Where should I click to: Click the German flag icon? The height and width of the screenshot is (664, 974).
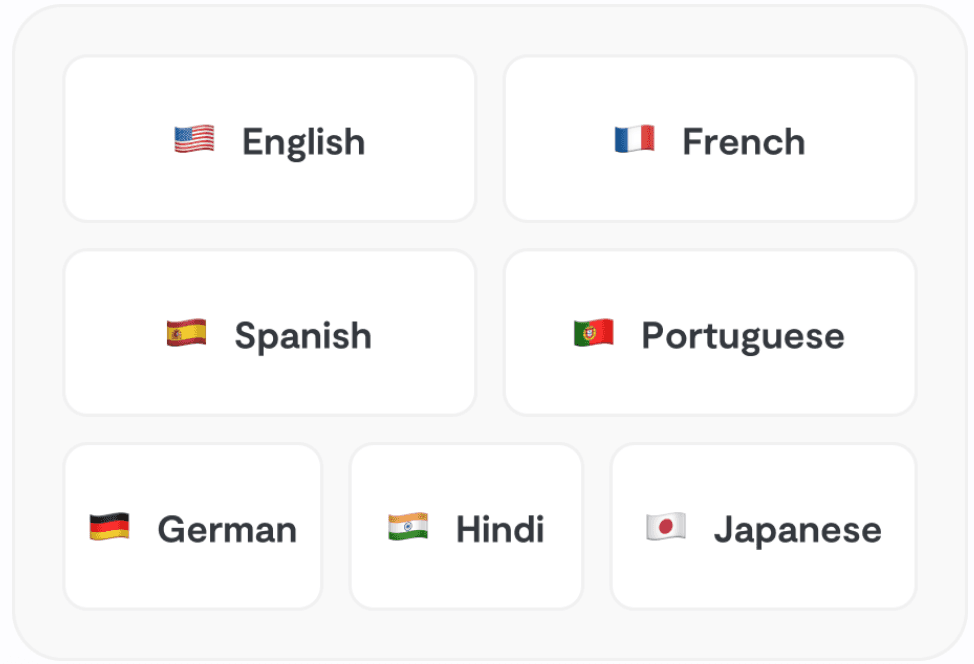(x=109, y=527)
